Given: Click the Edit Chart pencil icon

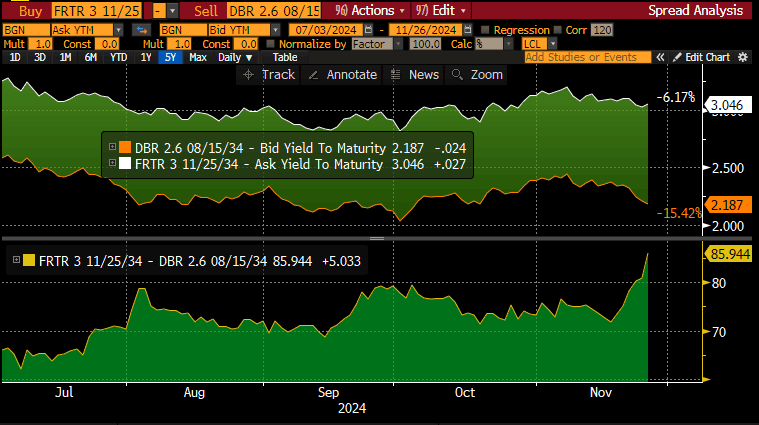Looking at the screenshot, I should point(677,57).
